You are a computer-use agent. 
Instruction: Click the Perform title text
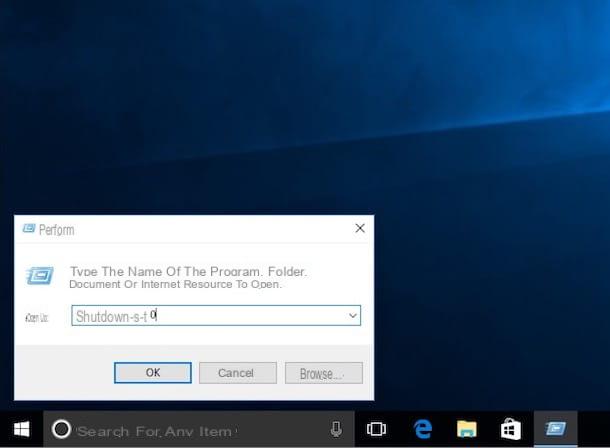coord(56,230)
